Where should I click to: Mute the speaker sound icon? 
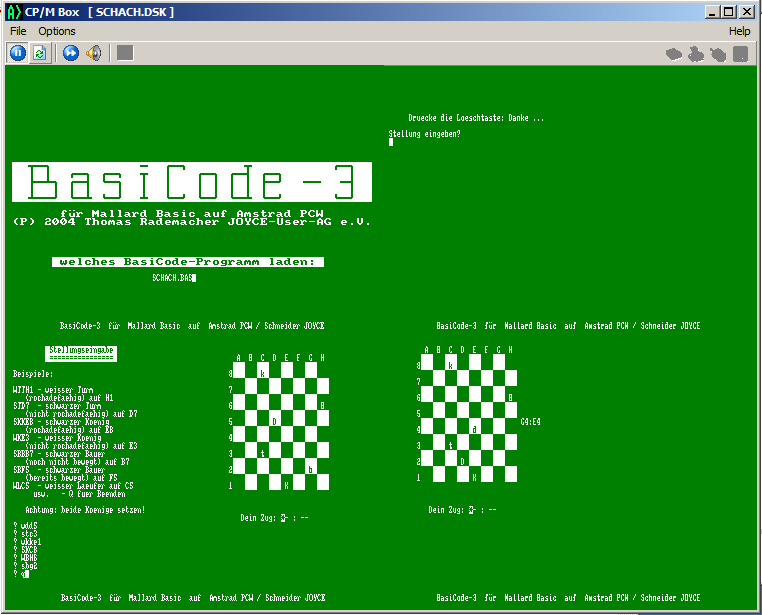94,52
